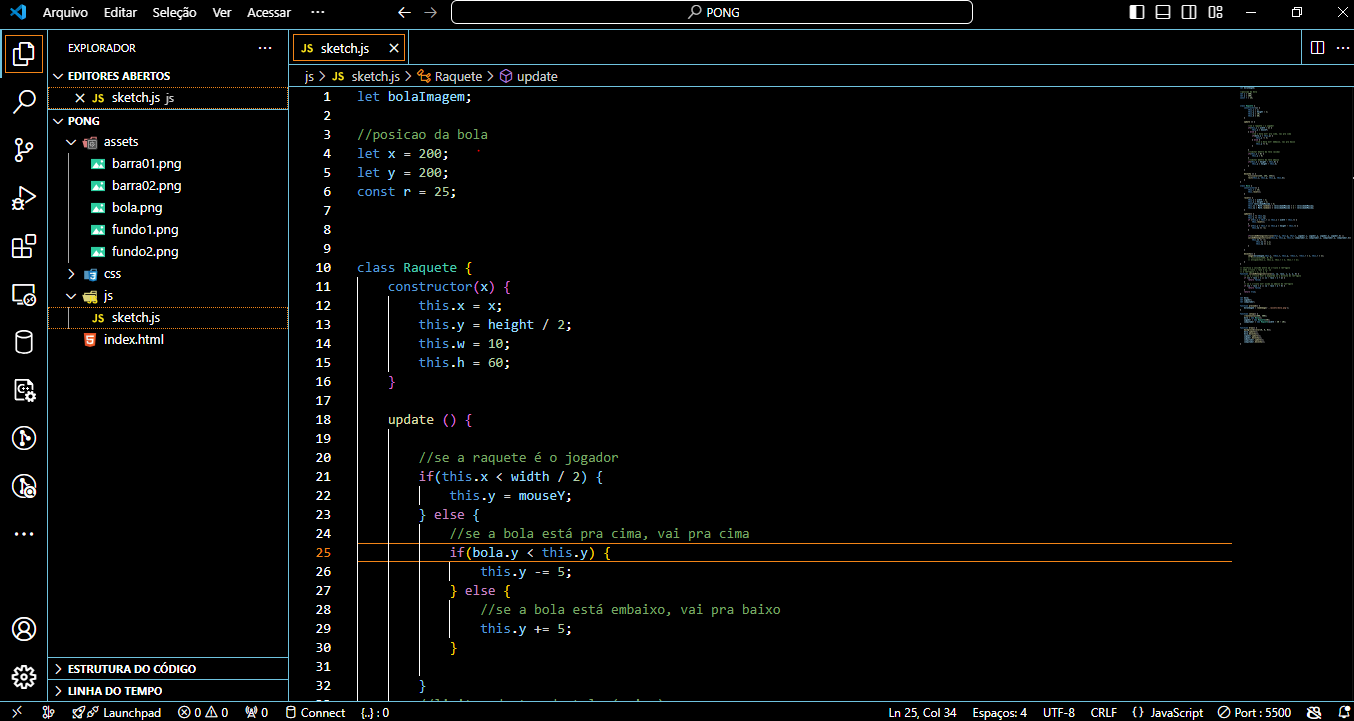Expand the css folder

click(x=168, y=274)
